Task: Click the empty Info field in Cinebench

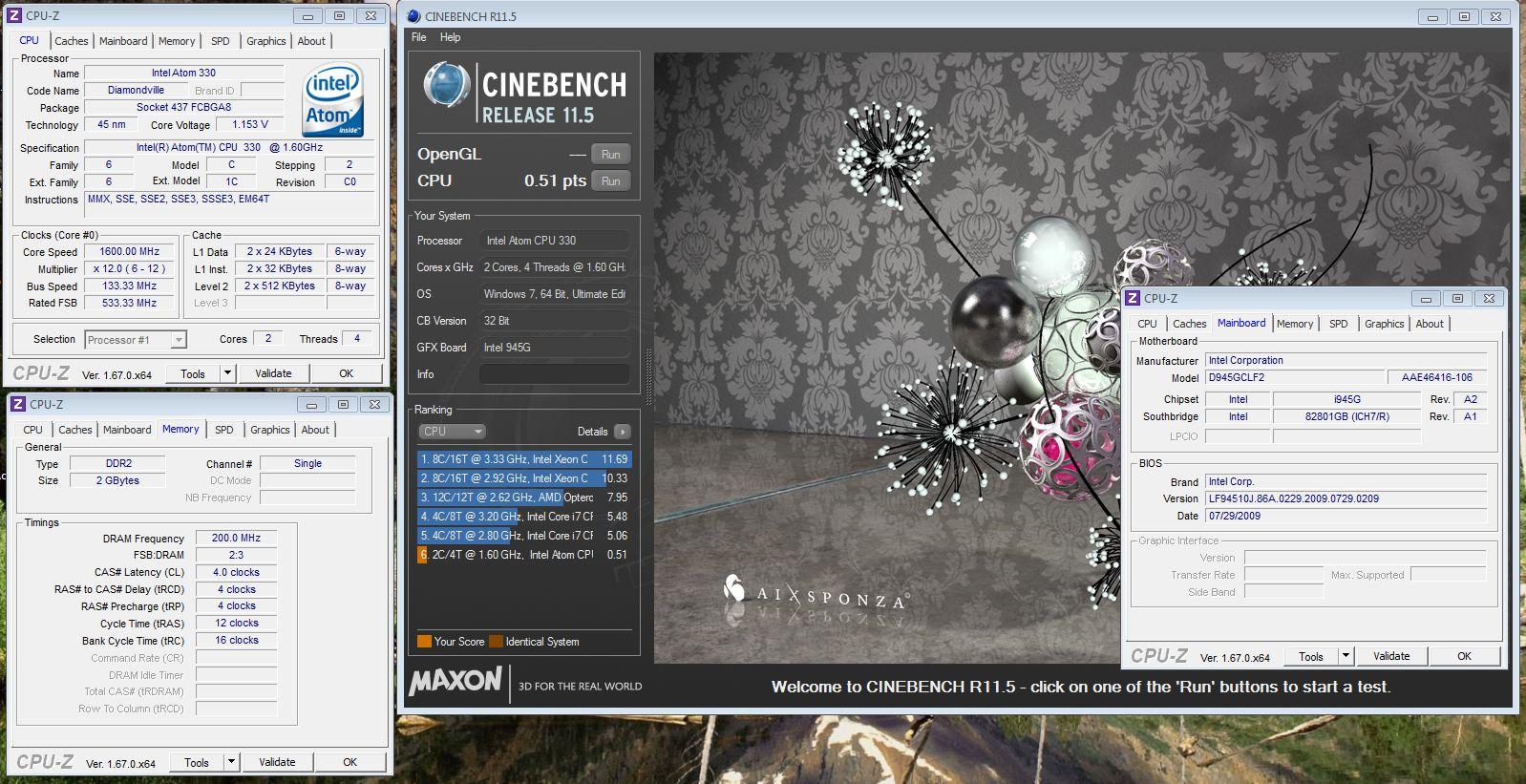Action: (x=554, y=374)
